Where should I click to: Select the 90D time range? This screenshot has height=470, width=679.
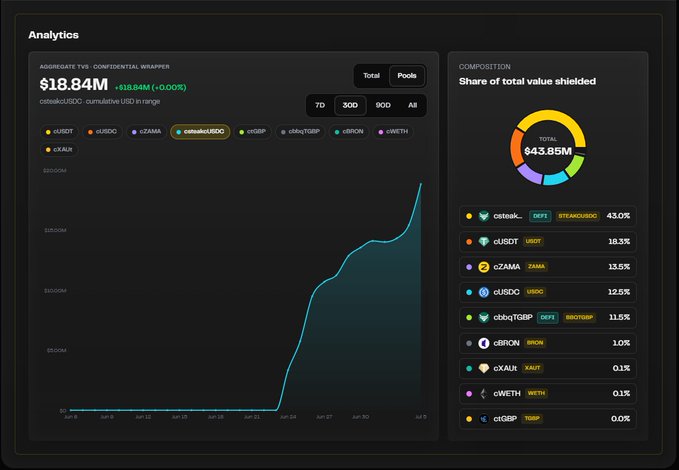pyautogui.click(x=383, y=105)
